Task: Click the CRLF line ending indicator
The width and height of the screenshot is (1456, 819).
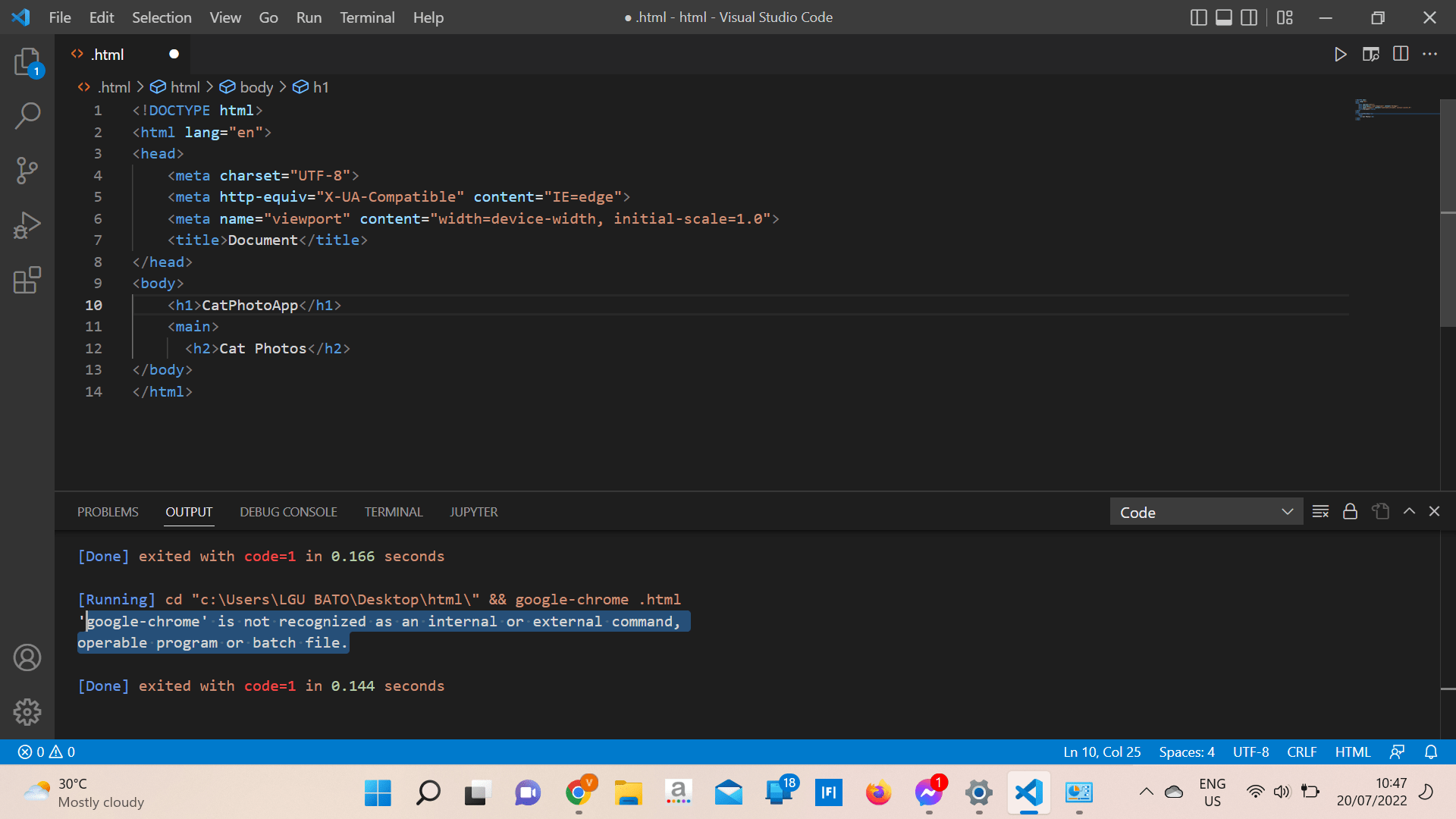Action: 1301,752
